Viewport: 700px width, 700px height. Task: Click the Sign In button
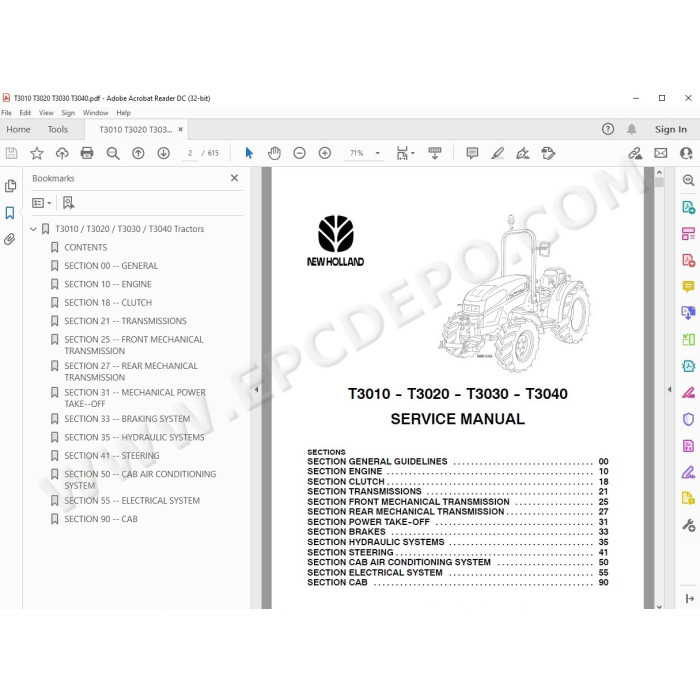[x=671, y=129]
